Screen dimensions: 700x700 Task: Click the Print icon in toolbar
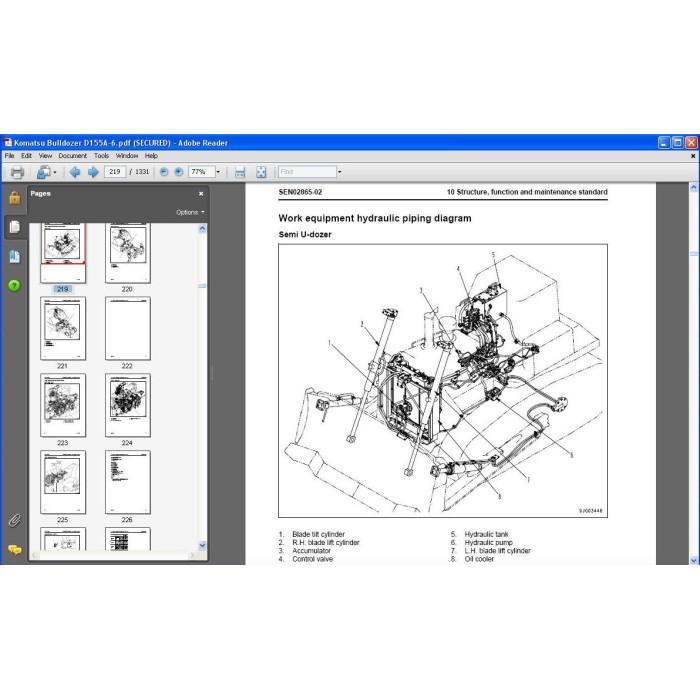(17, 172)
